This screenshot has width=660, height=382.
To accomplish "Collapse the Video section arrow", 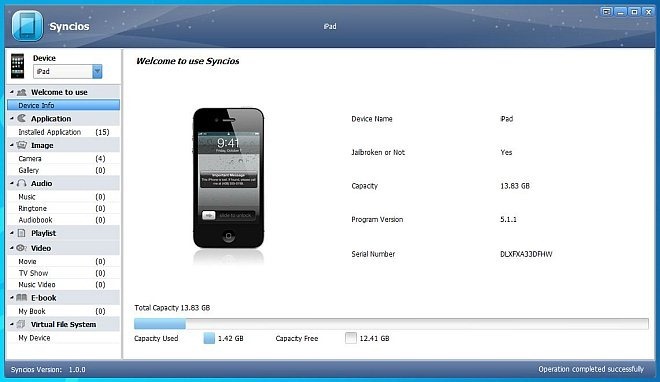I will point(12,248).
